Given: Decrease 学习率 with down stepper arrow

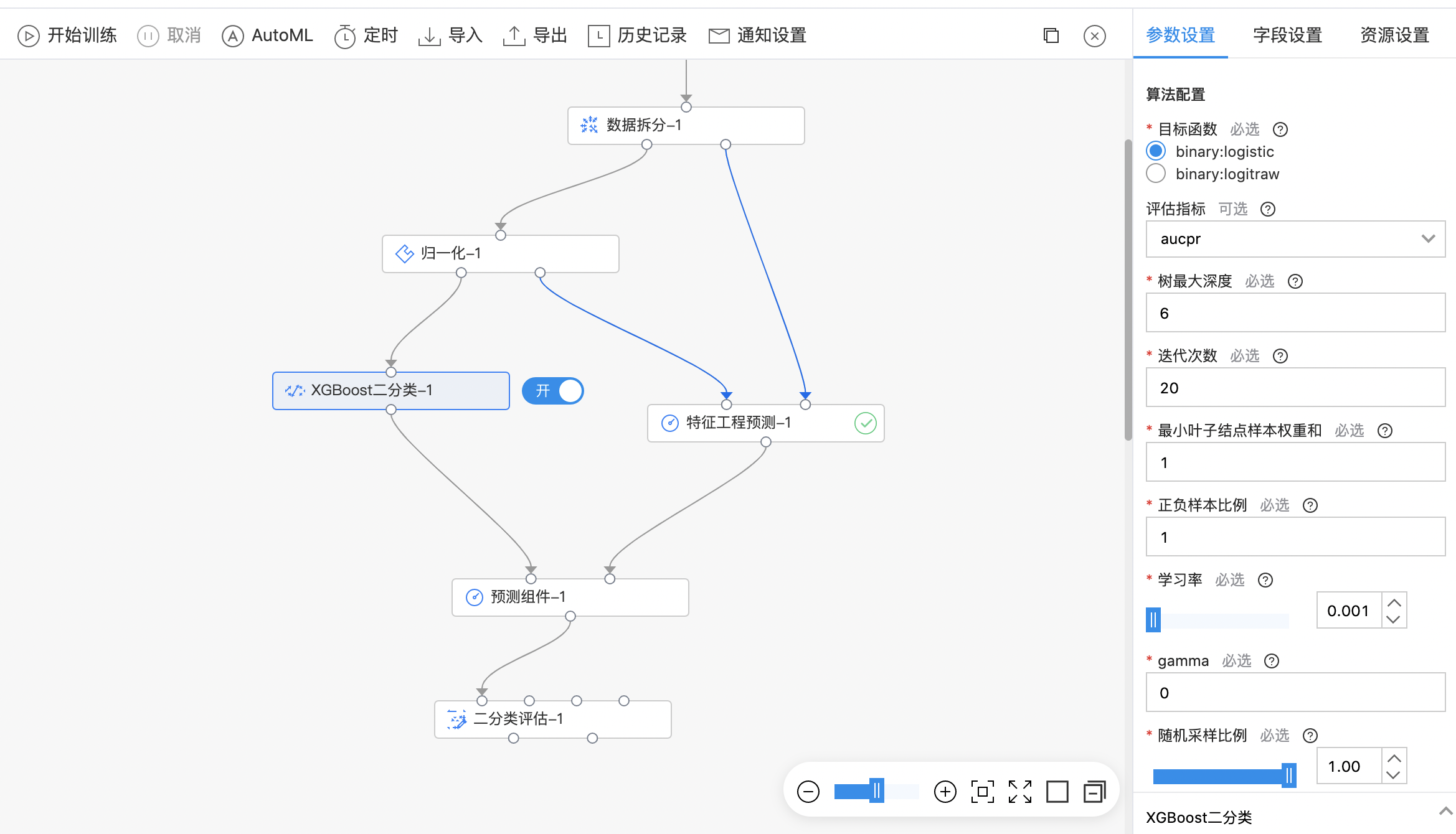Looking at the screenshot, I should point(1394,619).
